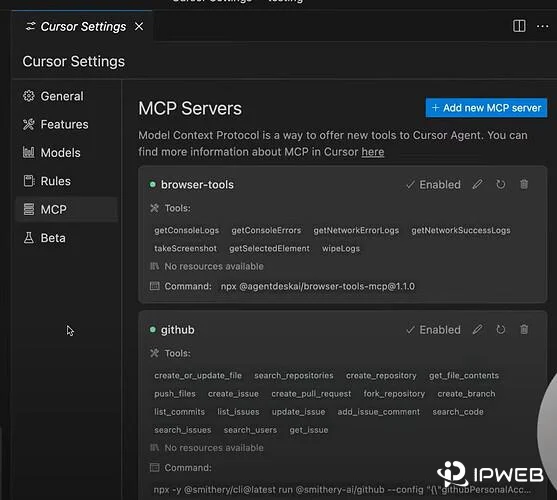Click the update_issue tool
The image size is (557, 500).
298,412
